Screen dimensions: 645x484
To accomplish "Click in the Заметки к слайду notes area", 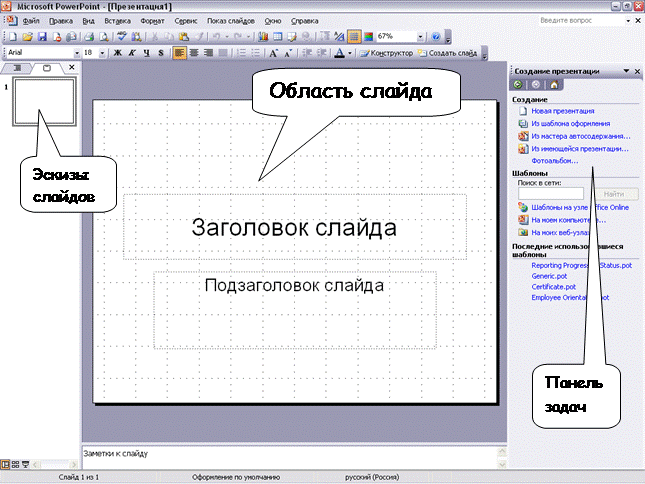I will (x=290, y=457).
